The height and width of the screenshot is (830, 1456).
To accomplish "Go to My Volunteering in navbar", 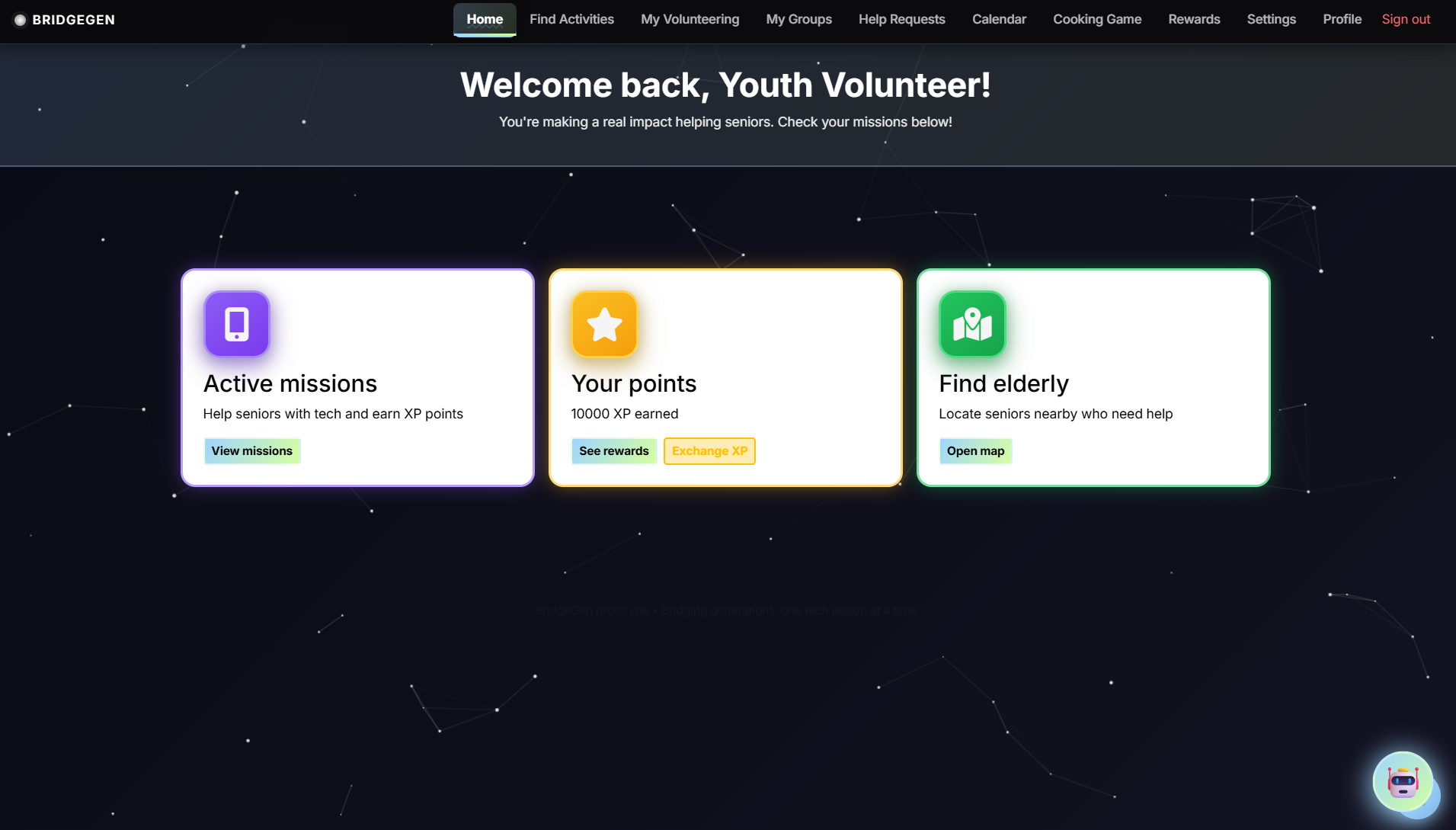I will point(690,19).
